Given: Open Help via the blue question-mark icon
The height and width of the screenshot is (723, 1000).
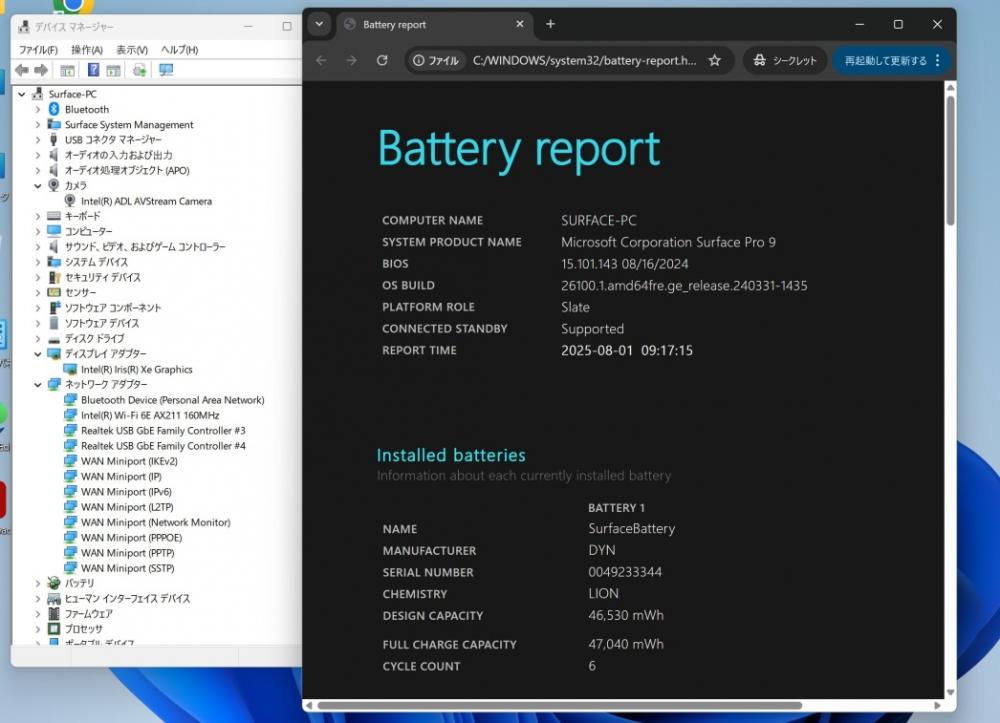Looking at the screenshot, I should pos(93,70).
